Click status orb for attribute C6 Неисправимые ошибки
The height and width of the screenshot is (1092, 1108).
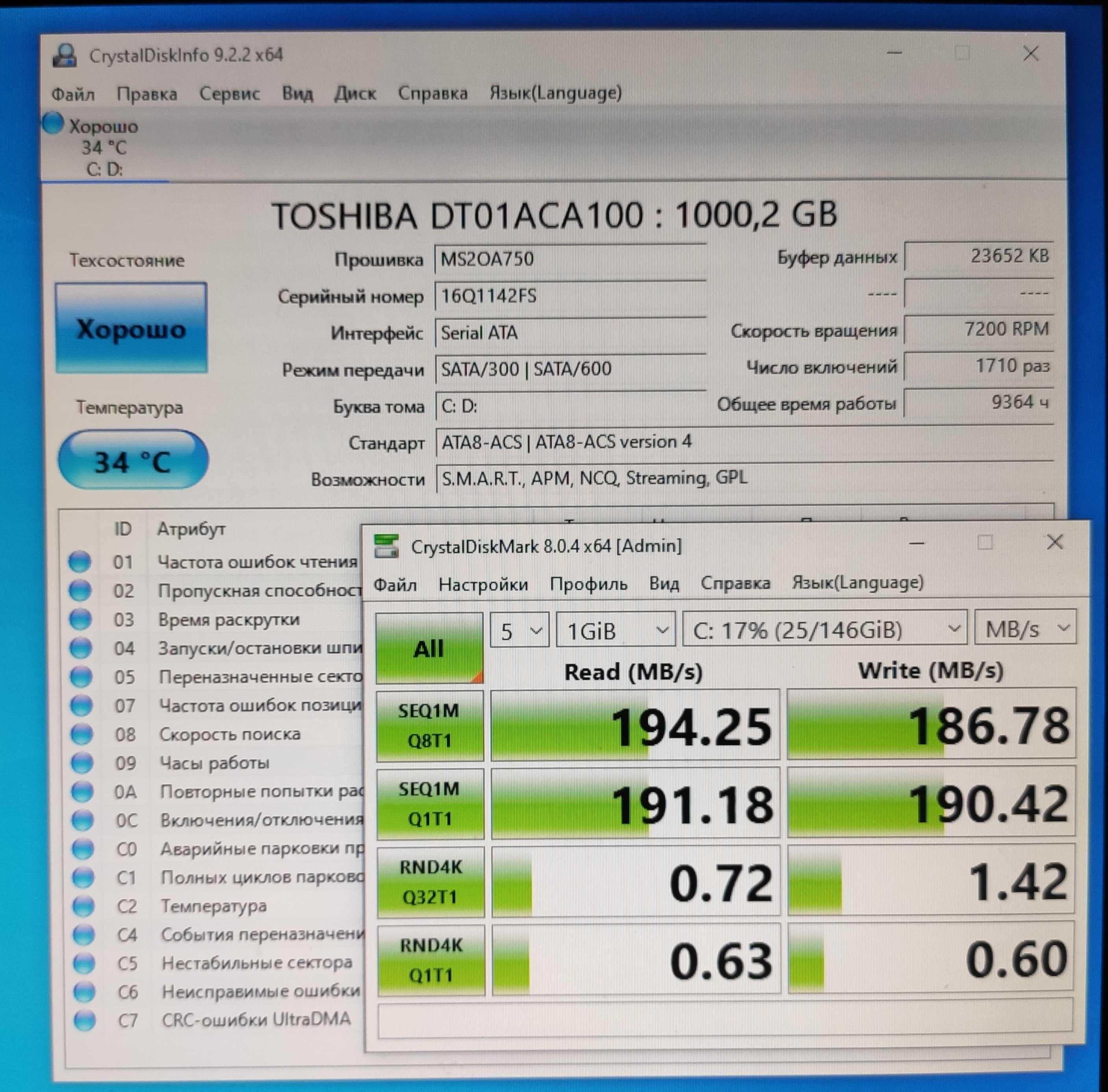[84, 991]
